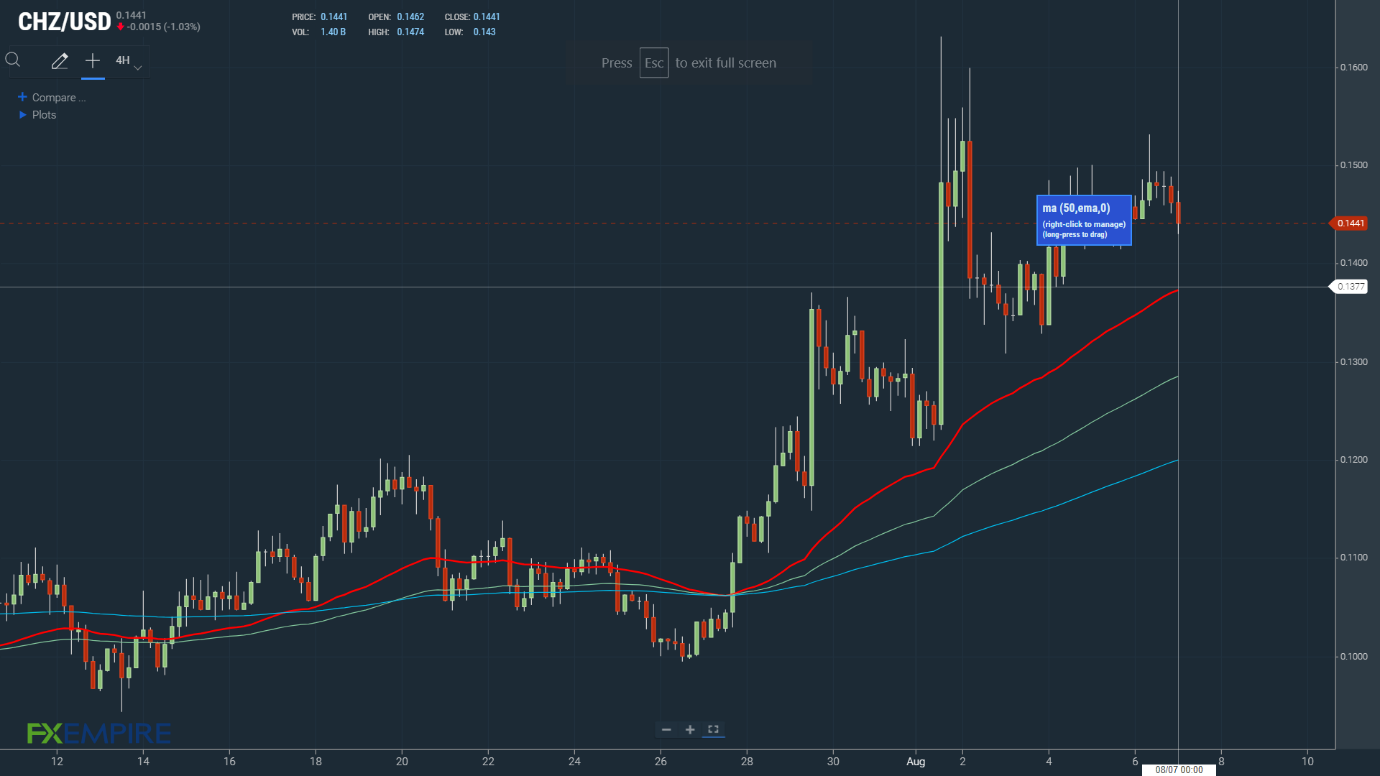Click the HIGH: 0.1474 value
The image size is (1380, 776).
(409, 32)
